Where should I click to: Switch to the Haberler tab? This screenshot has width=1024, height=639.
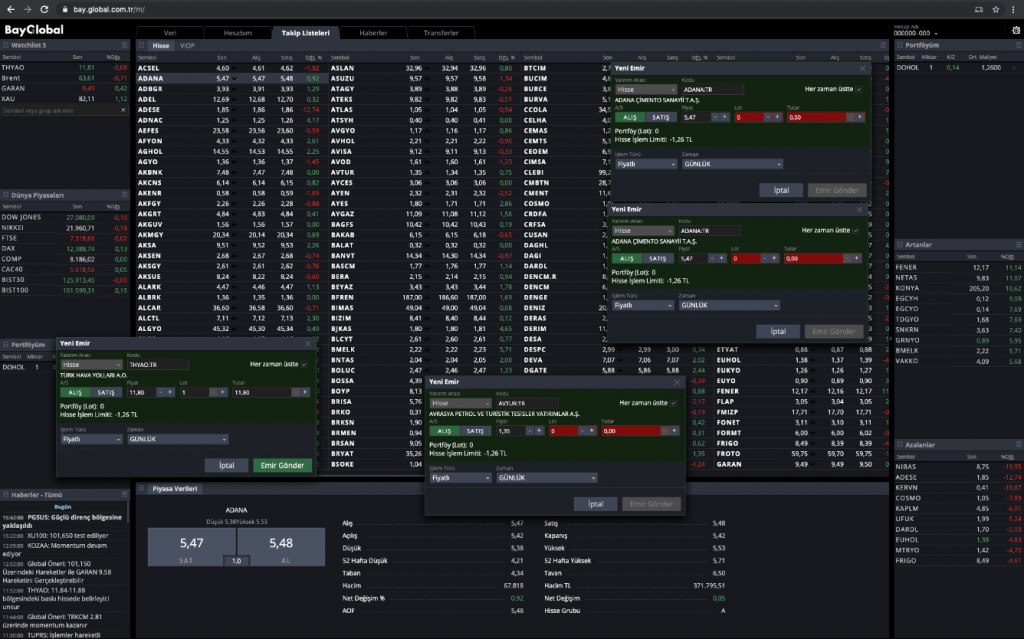click(x=373, y=32)
